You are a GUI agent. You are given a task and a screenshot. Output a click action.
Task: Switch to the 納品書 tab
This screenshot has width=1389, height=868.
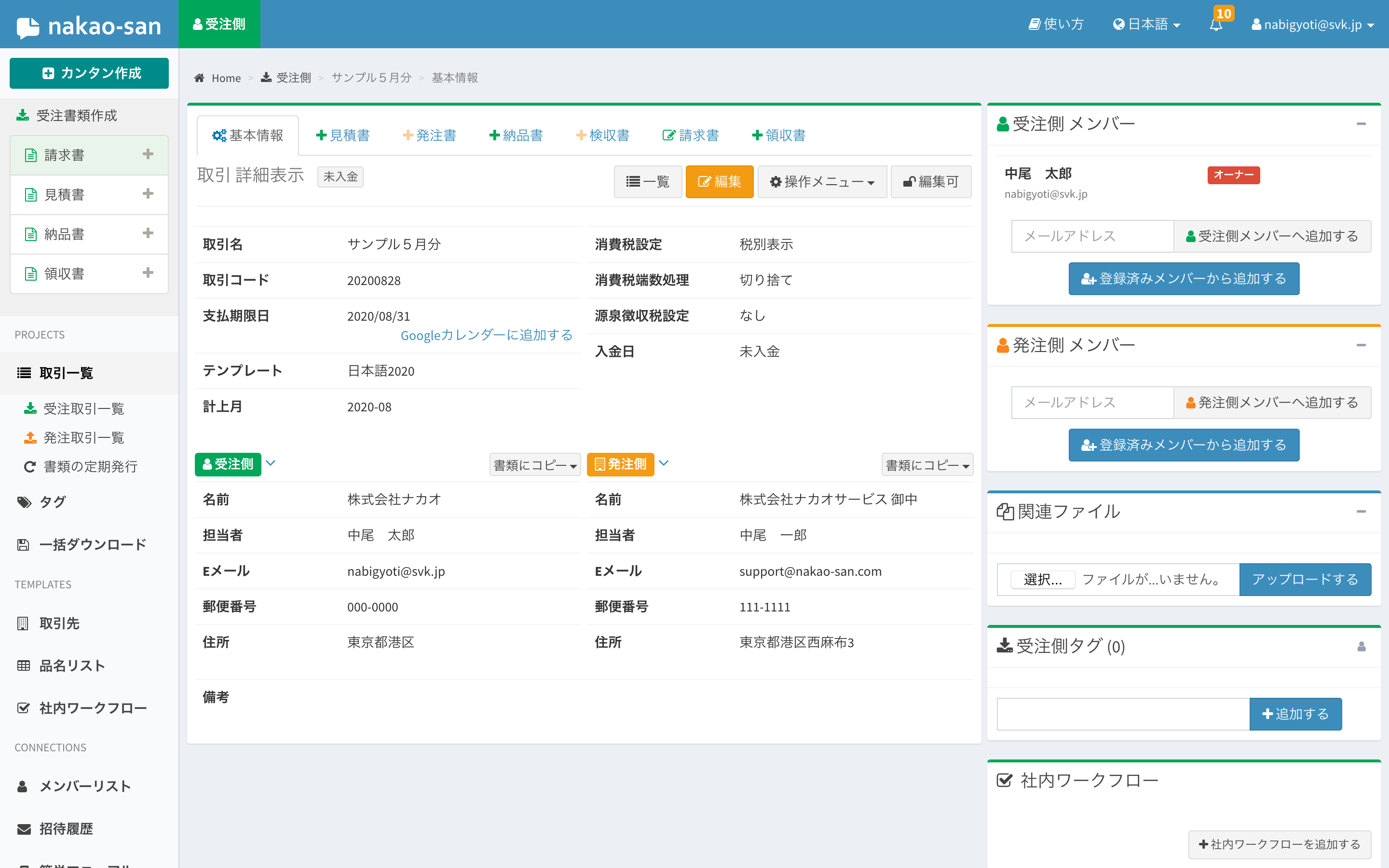click(x=516, y=136)
